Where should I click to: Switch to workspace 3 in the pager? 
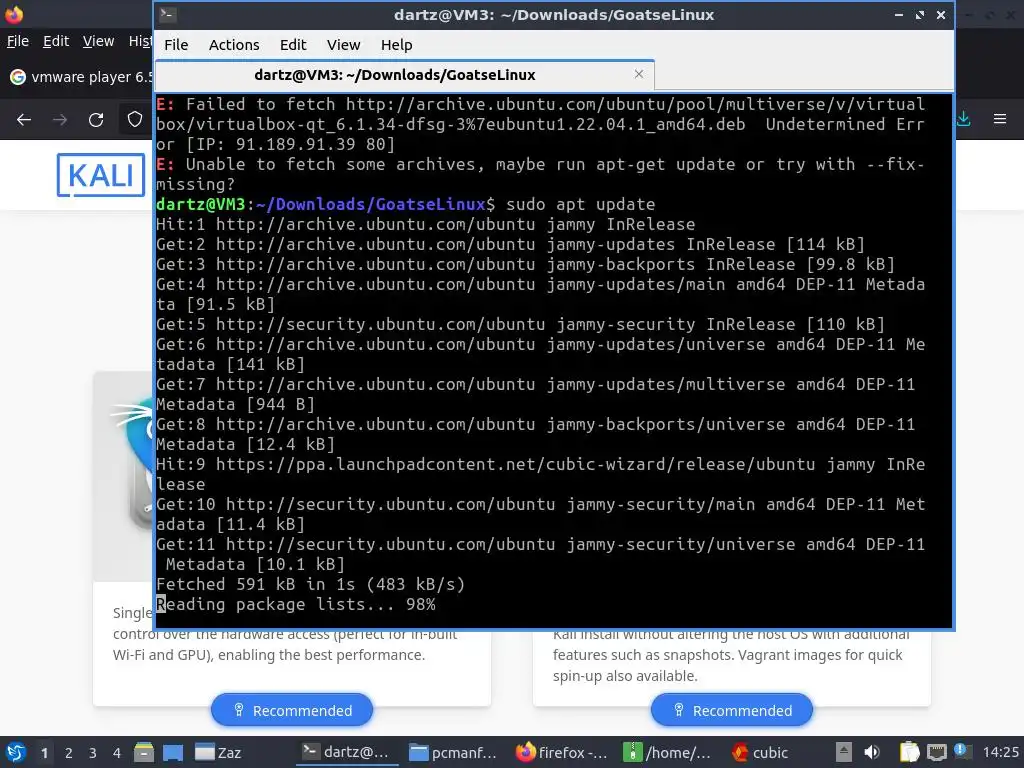pos(93,753)
